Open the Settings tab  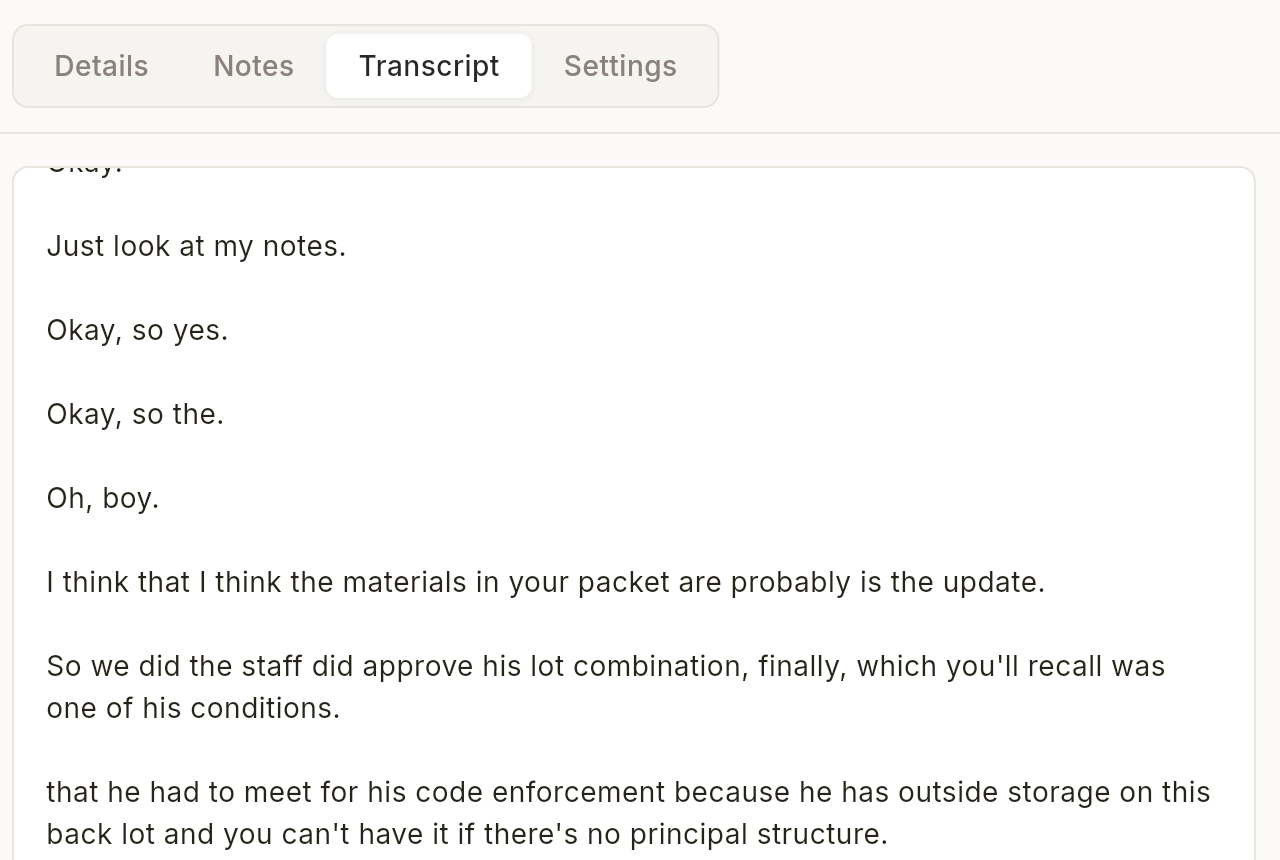(x=620, y=66)
